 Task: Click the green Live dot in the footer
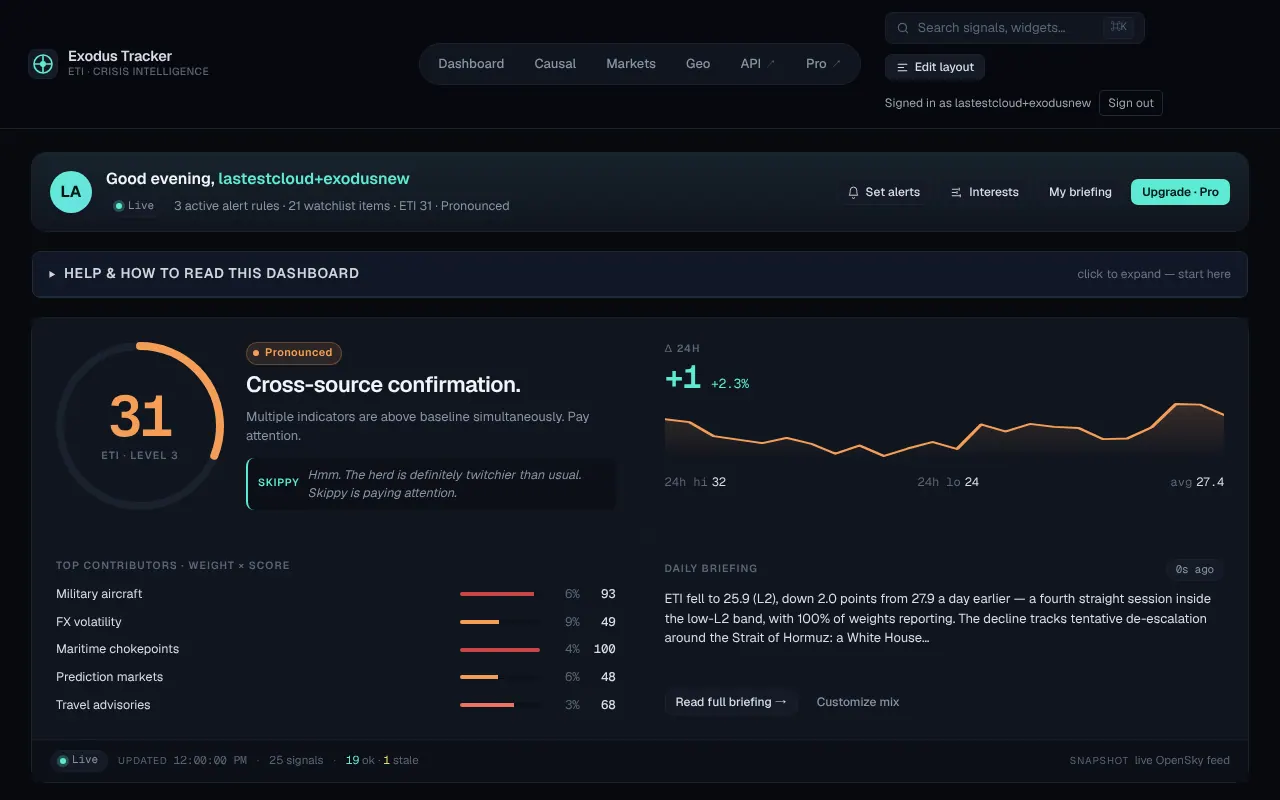click(63, 760)
